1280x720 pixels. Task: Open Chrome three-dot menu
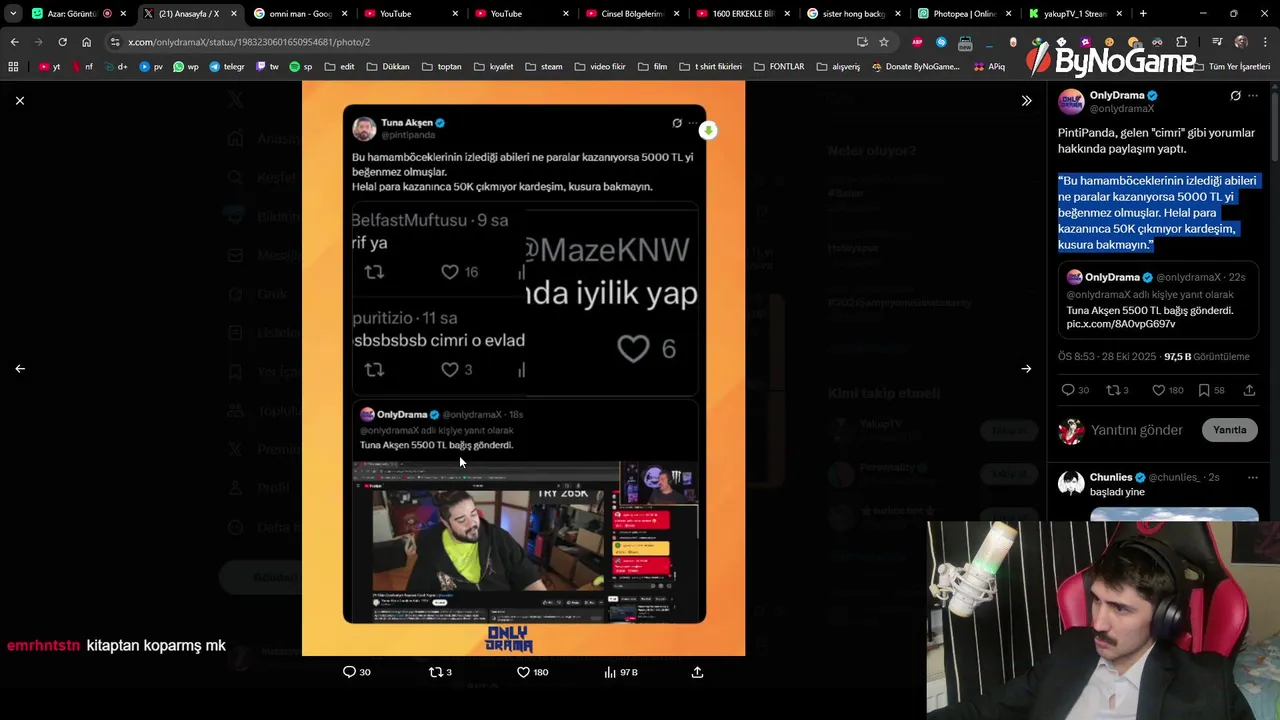(x=1264, y=42)
